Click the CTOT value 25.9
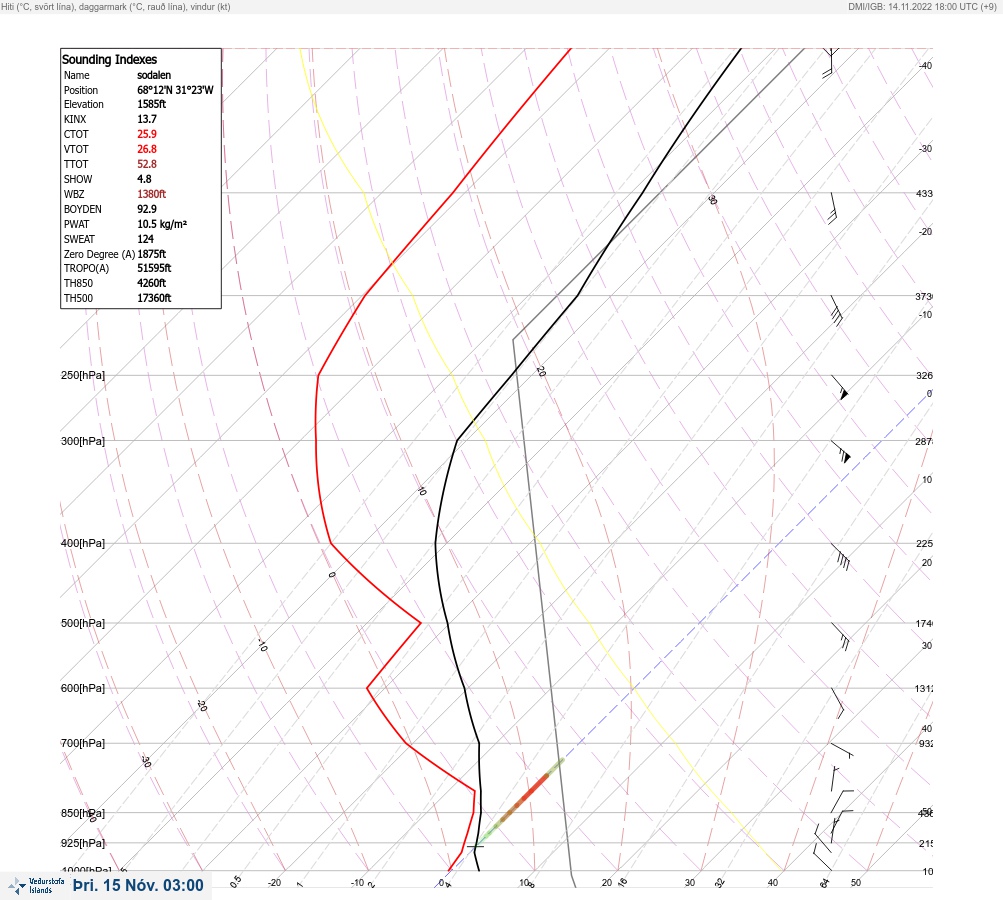1003x900 pixels. click(x=147, y=134)
